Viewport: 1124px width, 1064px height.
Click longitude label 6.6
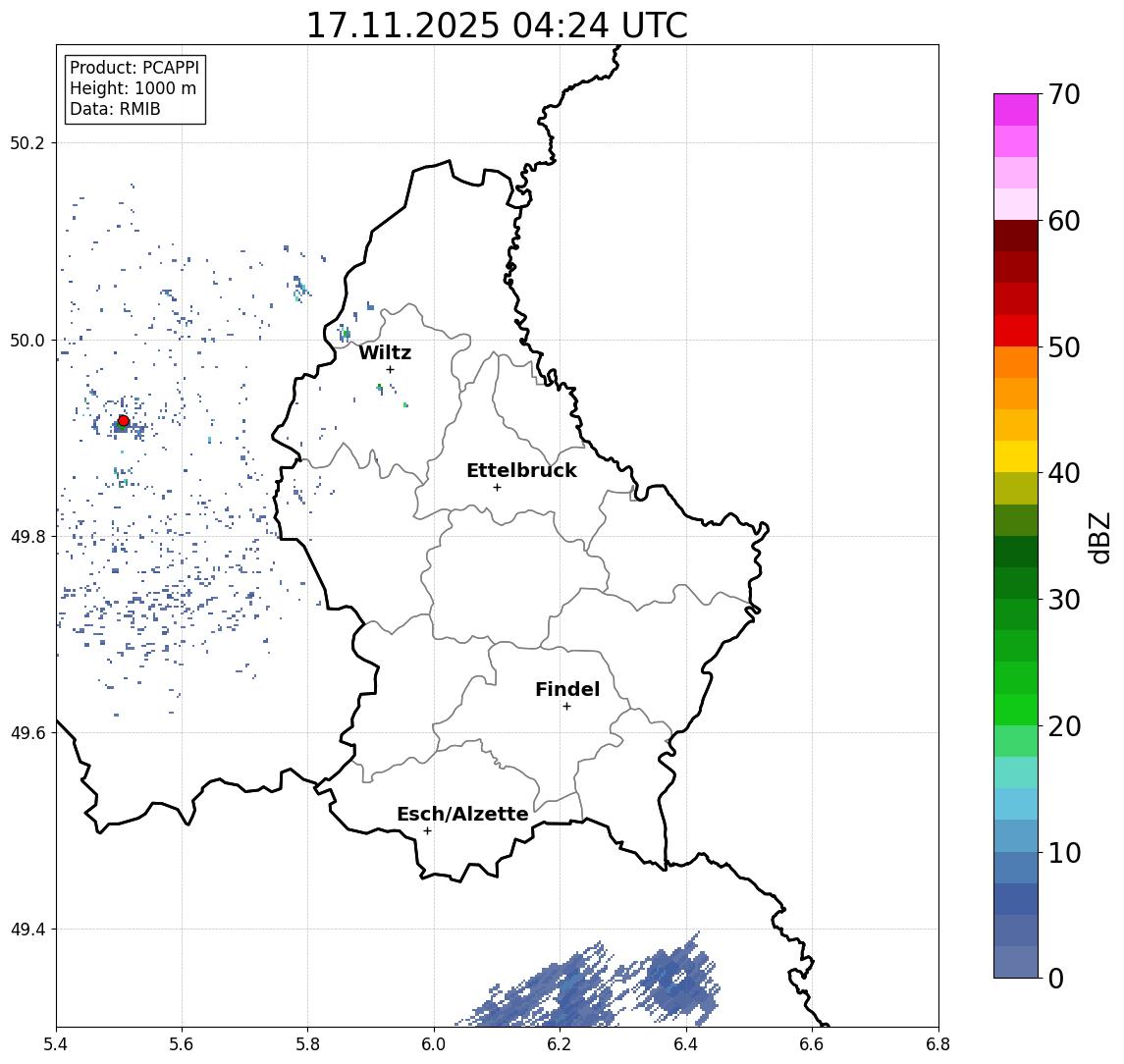pyautogui.click(x=813, y=1044)
